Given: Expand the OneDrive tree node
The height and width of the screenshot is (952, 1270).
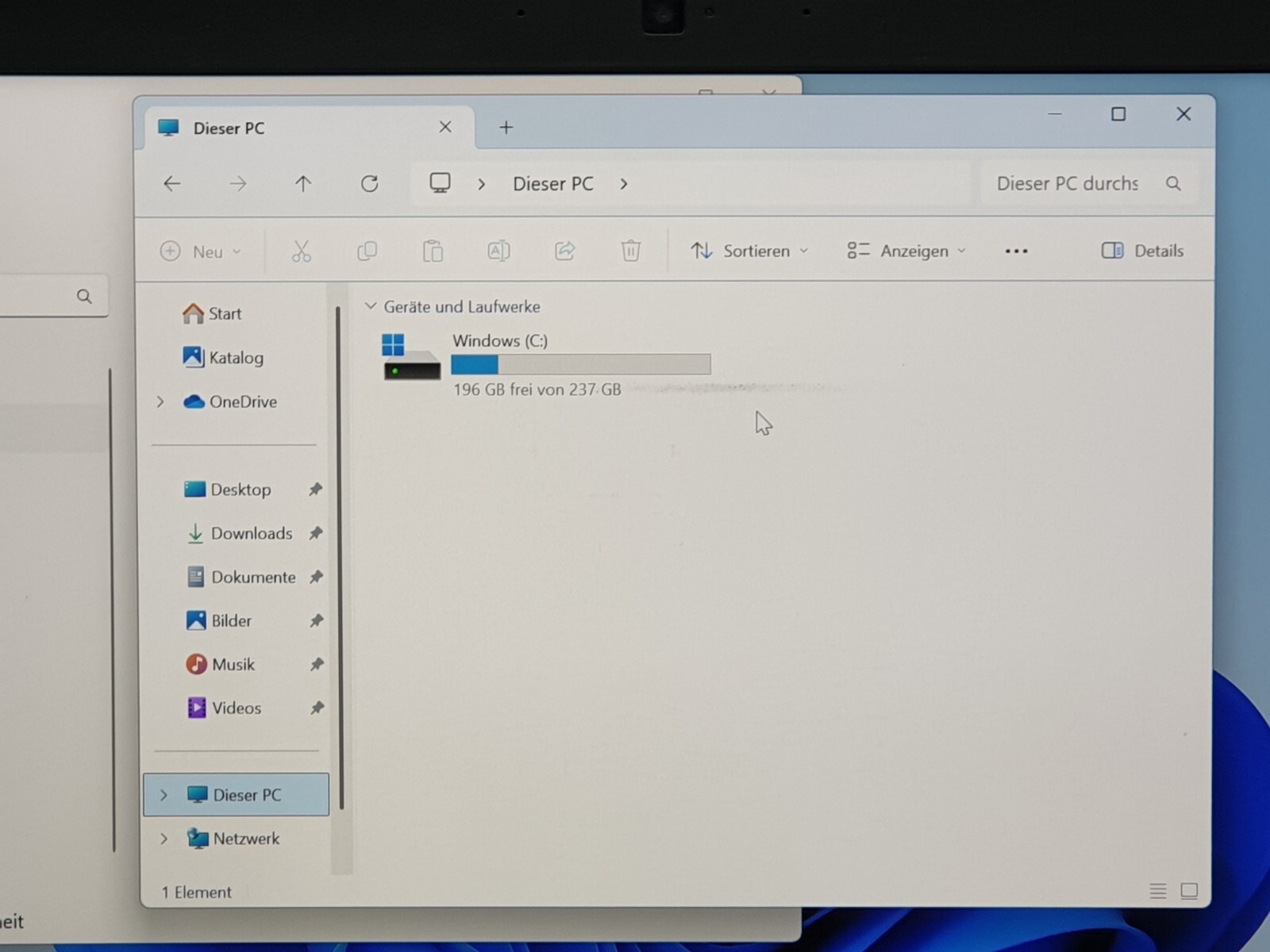Looking at the screenshot, I should [x=160, y=402].
